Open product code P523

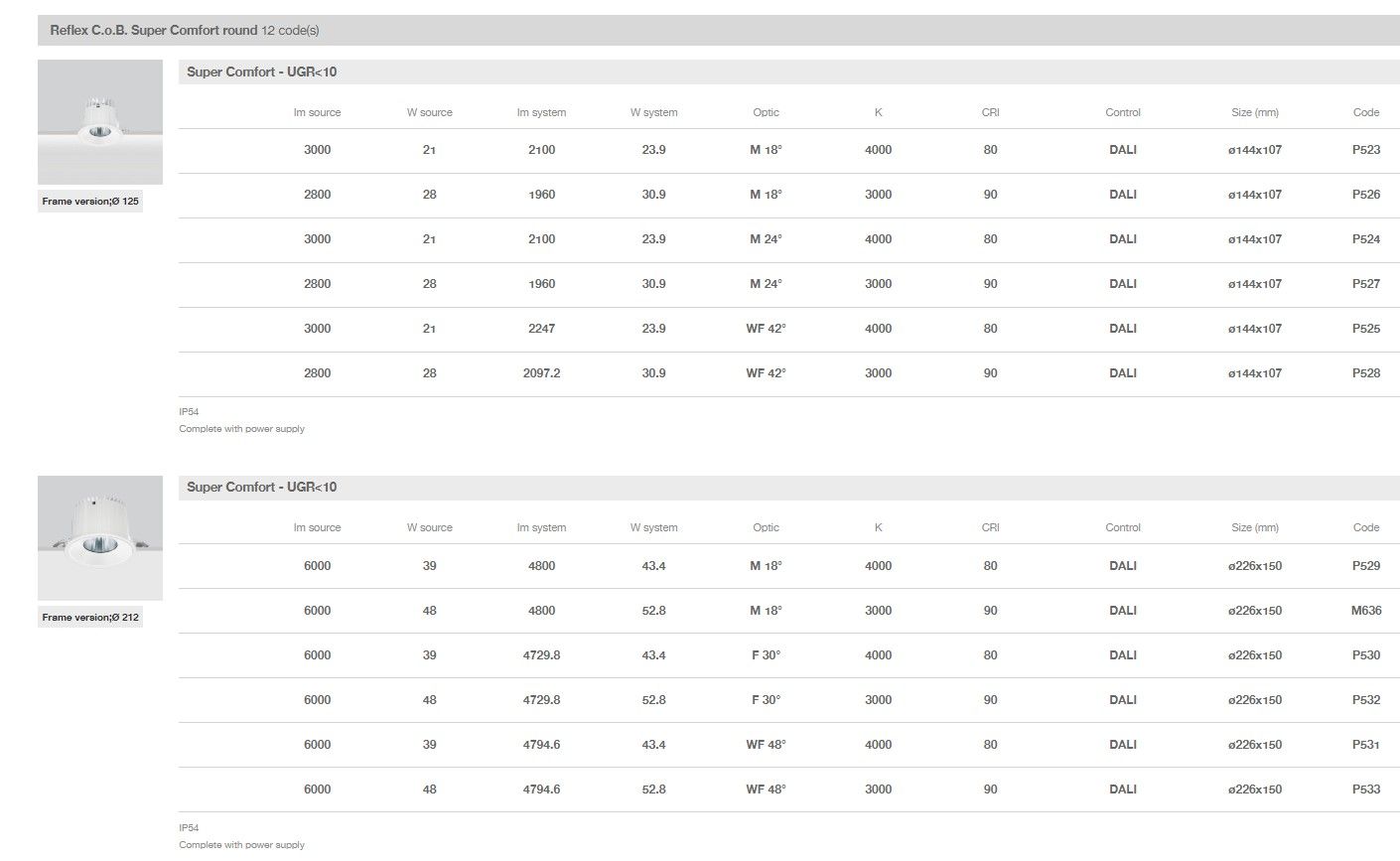click(1365, 150)
